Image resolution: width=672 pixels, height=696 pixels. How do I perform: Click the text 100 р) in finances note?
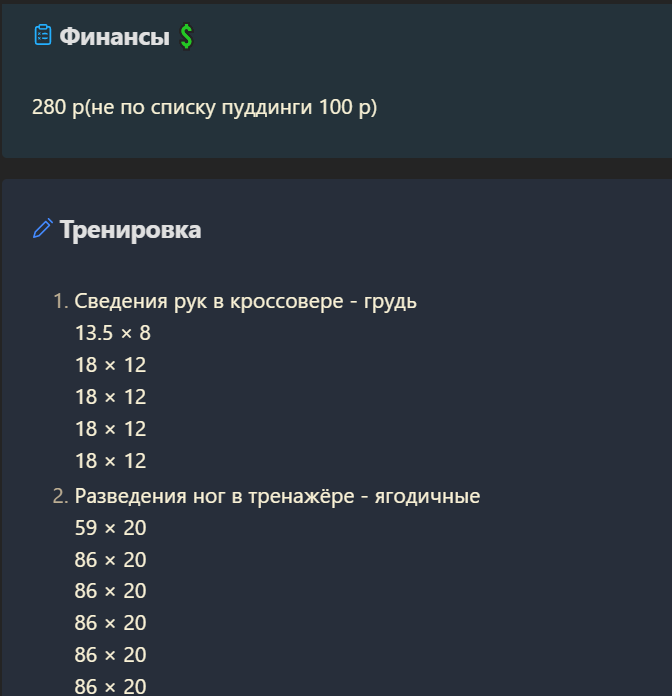348,107
